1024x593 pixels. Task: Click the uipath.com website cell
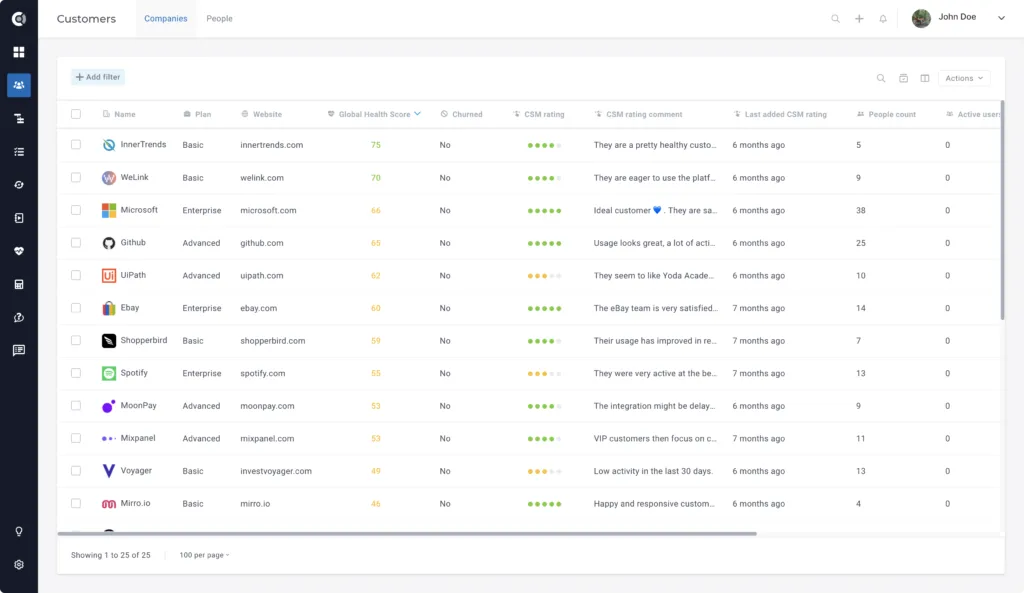tap(262, 276)
